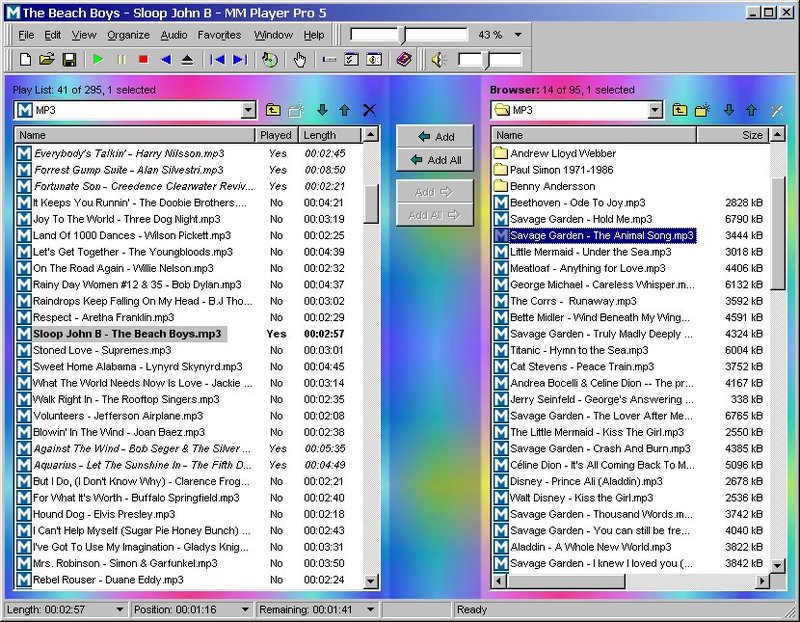Select 'Hound Dog - Elvis Presley.mp3' in playlist
Viewport: 800px width, 622px height.
[x=104, y=514]
